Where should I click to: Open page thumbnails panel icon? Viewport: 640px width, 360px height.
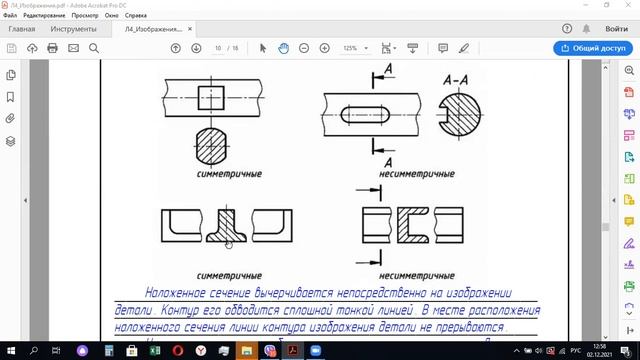click(11, 75)
